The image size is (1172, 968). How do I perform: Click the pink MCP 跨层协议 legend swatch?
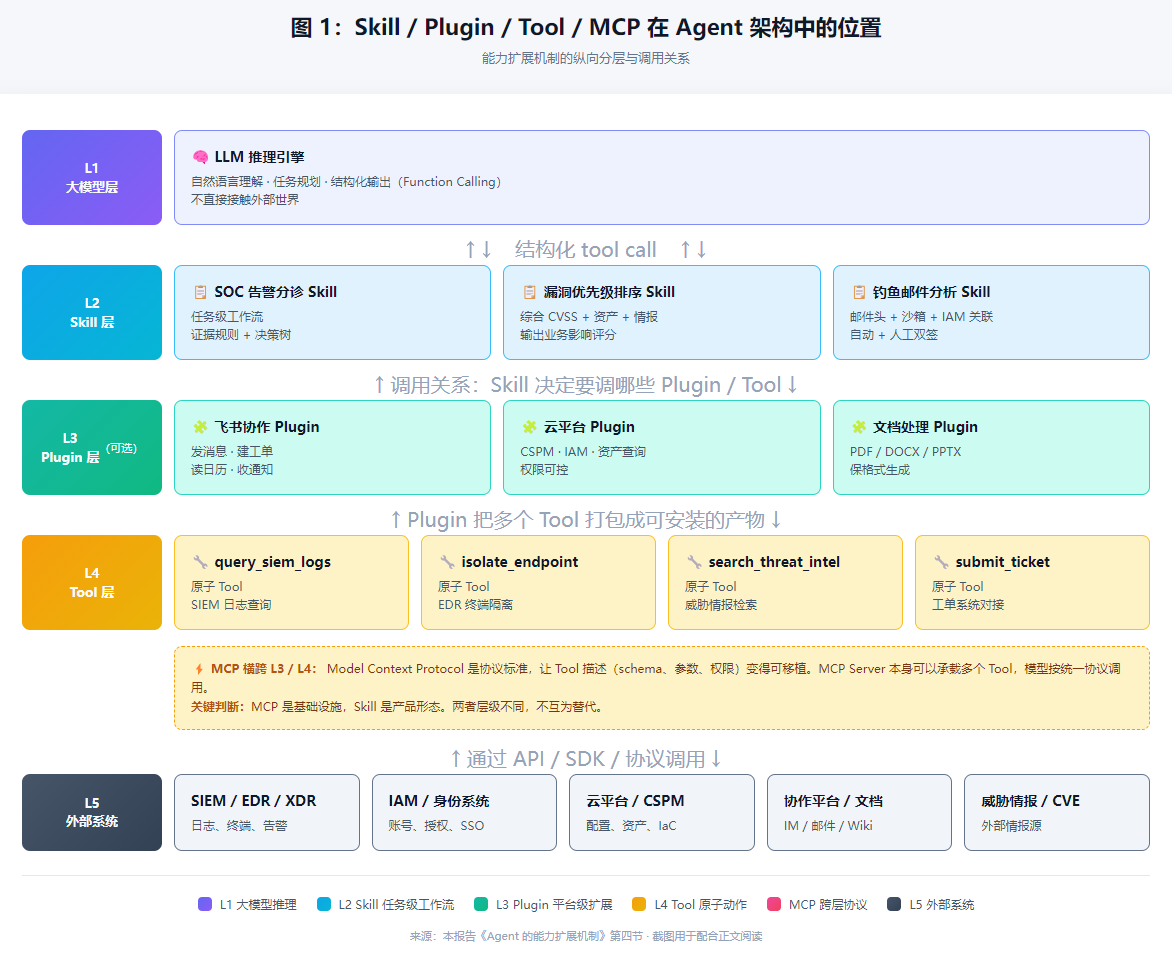[x=774, y=904]
